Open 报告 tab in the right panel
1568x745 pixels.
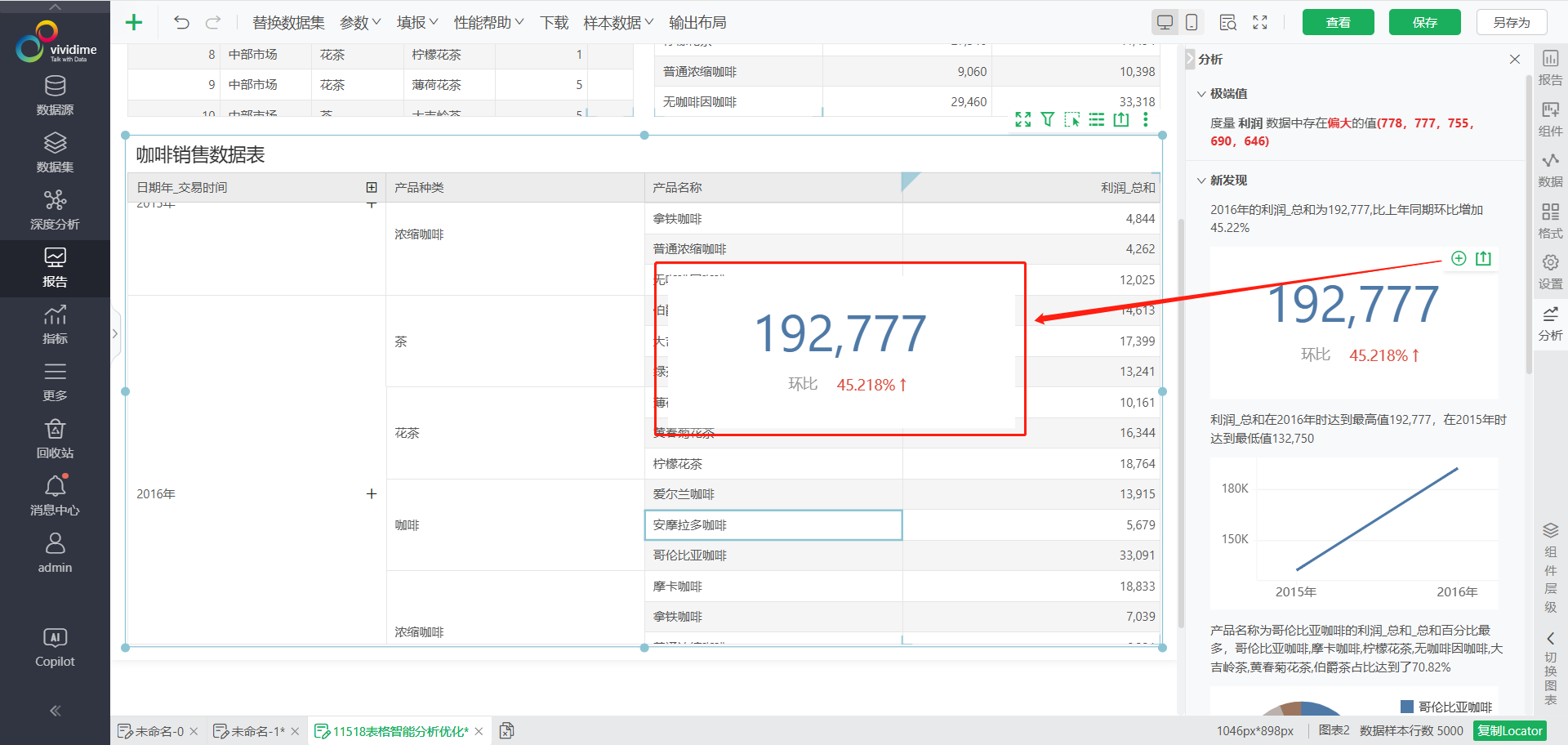coord(1550,68)
